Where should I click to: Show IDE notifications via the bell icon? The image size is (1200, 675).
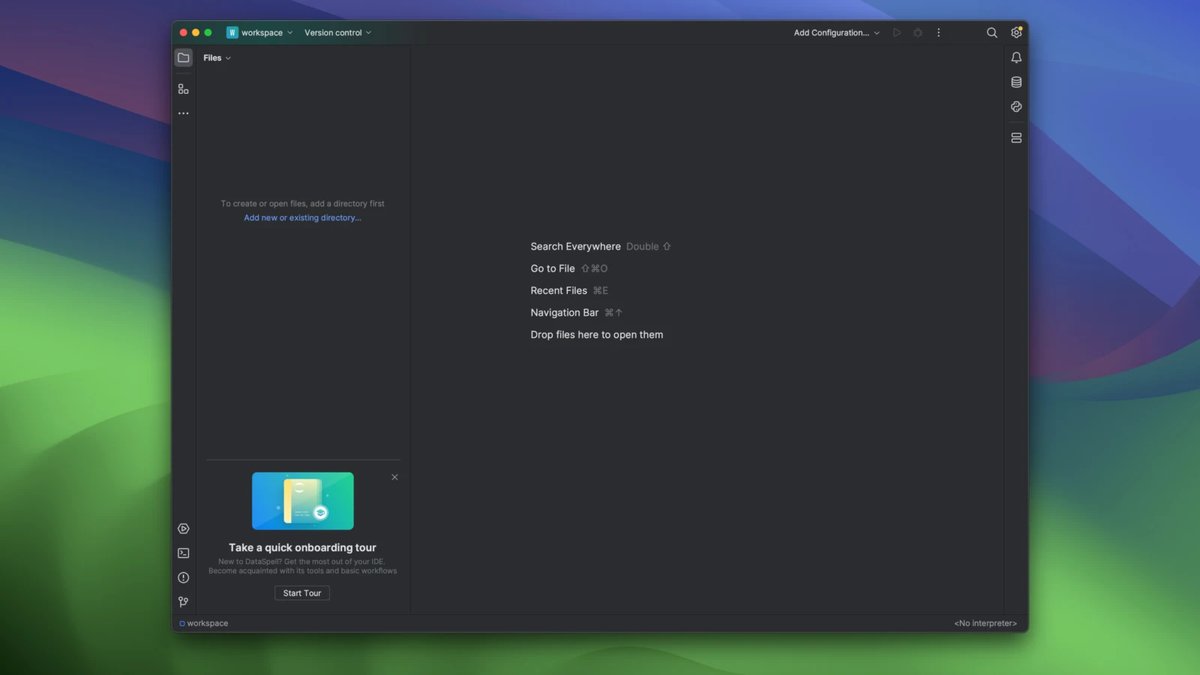coord(1016,57)
